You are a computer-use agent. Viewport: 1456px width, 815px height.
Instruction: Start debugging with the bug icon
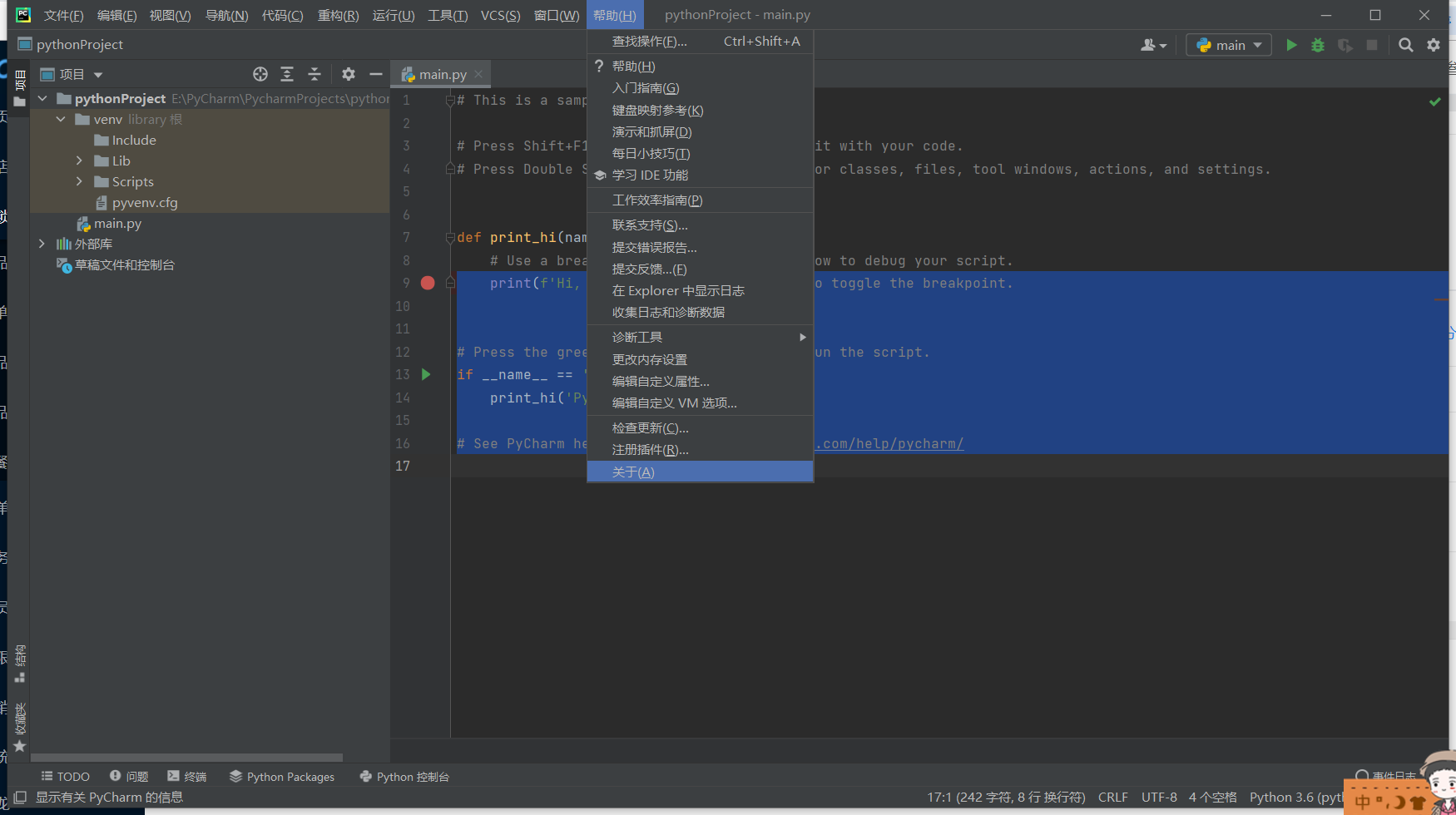click(1318, 45)
